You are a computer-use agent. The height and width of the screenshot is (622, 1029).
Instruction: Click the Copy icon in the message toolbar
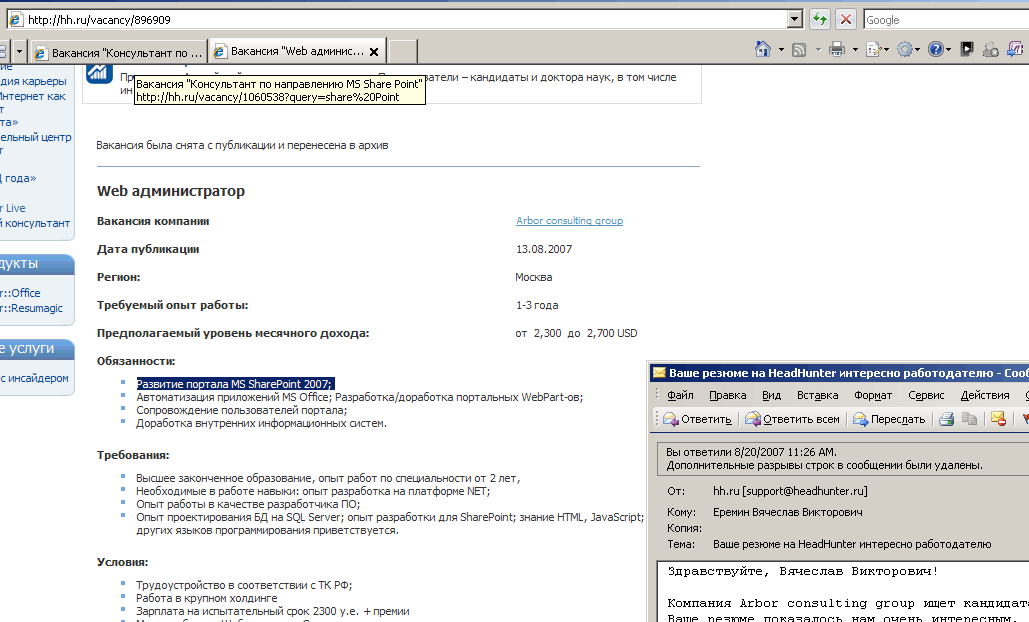[969, 419]
